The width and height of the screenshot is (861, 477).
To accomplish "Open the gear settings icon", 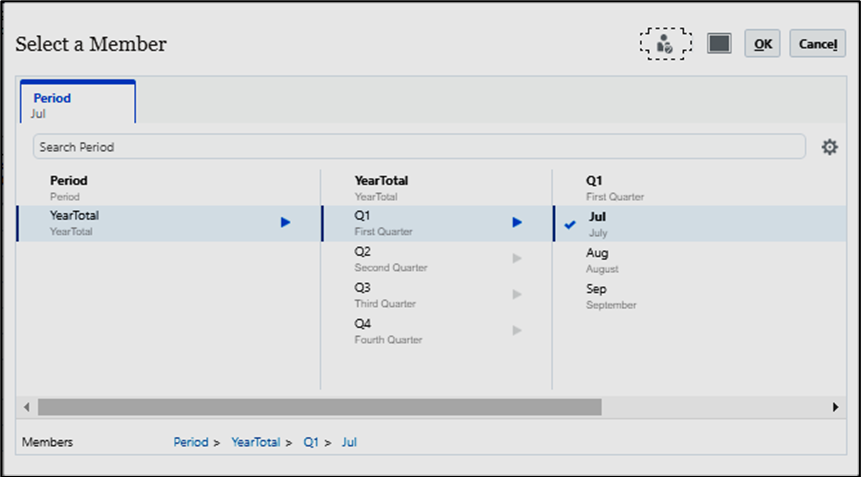I will click(x=829, y=147).
